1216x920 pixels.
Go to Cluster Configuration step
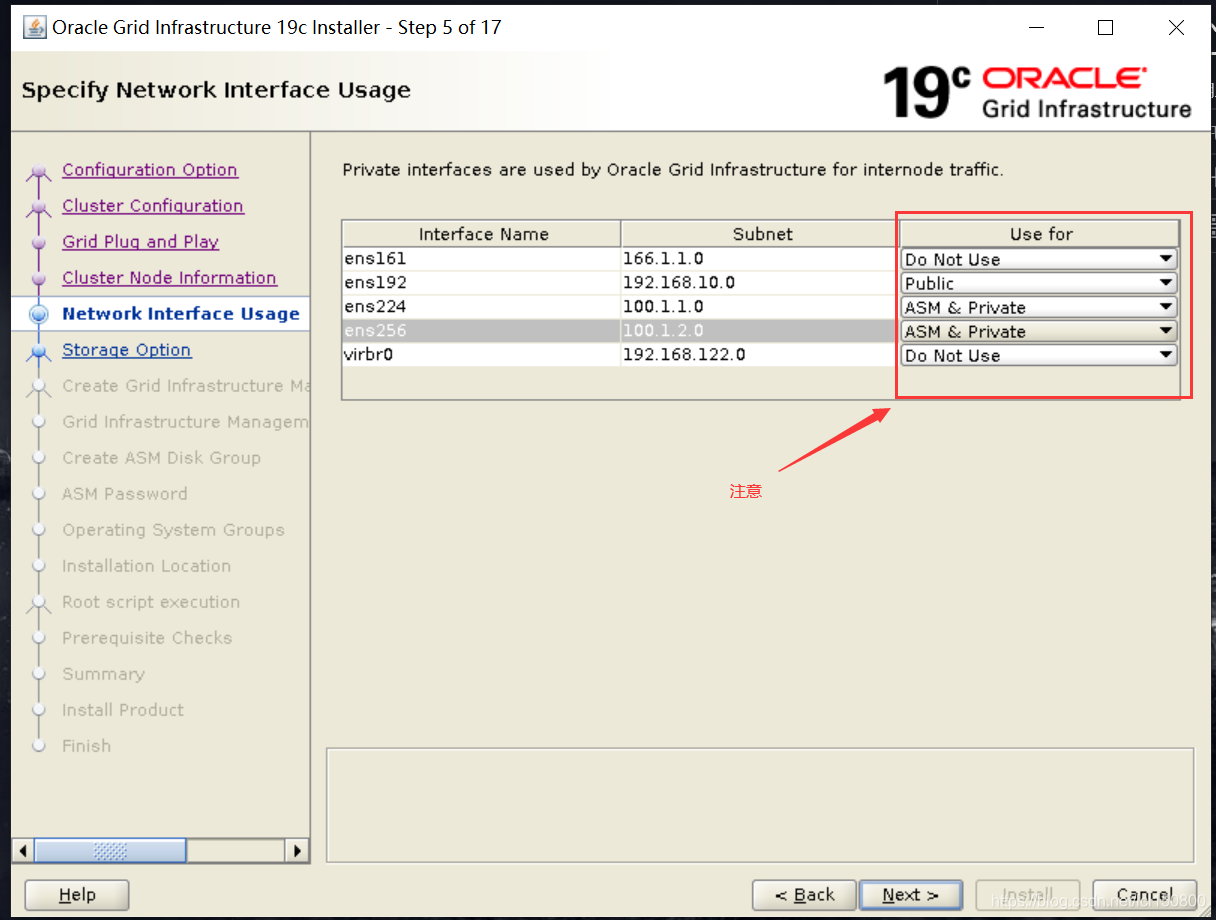153,206
